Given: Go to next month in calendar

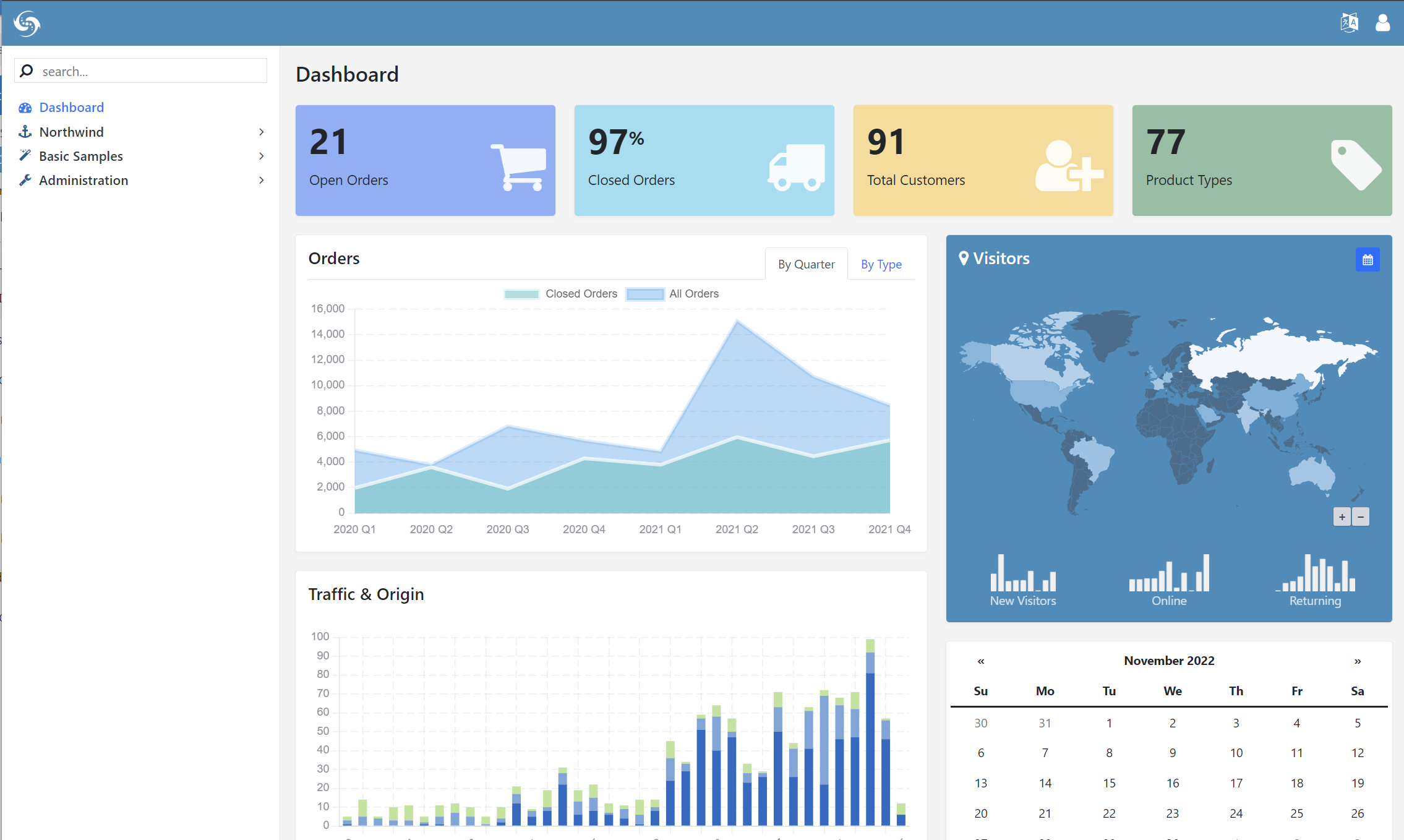Looking at the screenshot, I should 1357,661.
